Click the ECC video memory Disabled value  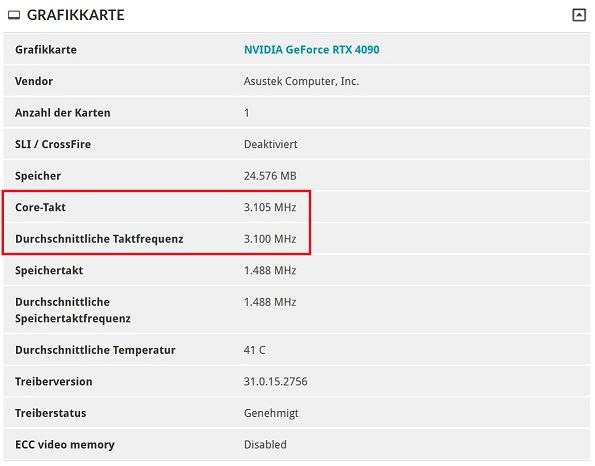click(265, 444)
